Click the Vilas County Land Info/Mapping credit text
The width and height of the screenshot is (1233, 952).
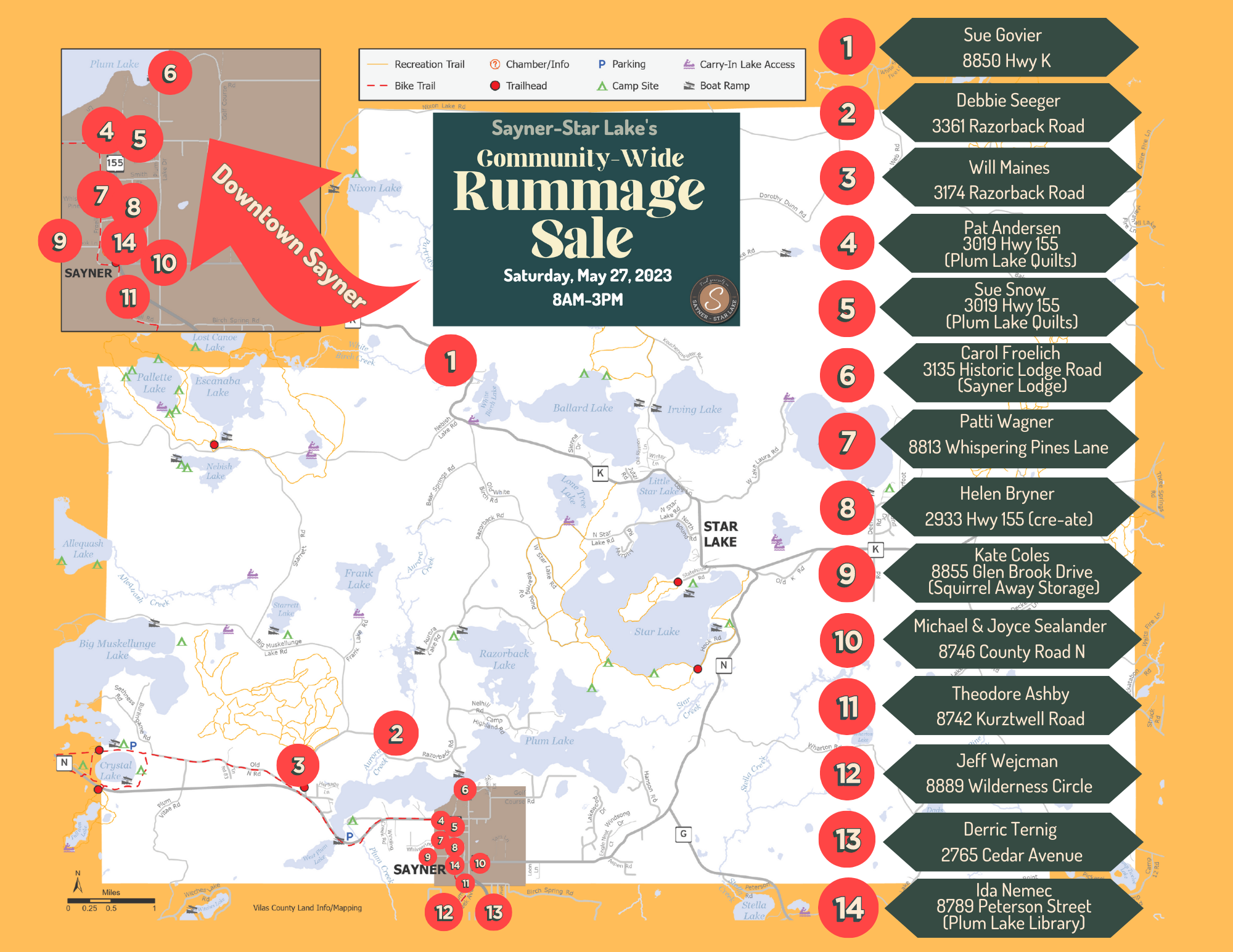[307, 907]
